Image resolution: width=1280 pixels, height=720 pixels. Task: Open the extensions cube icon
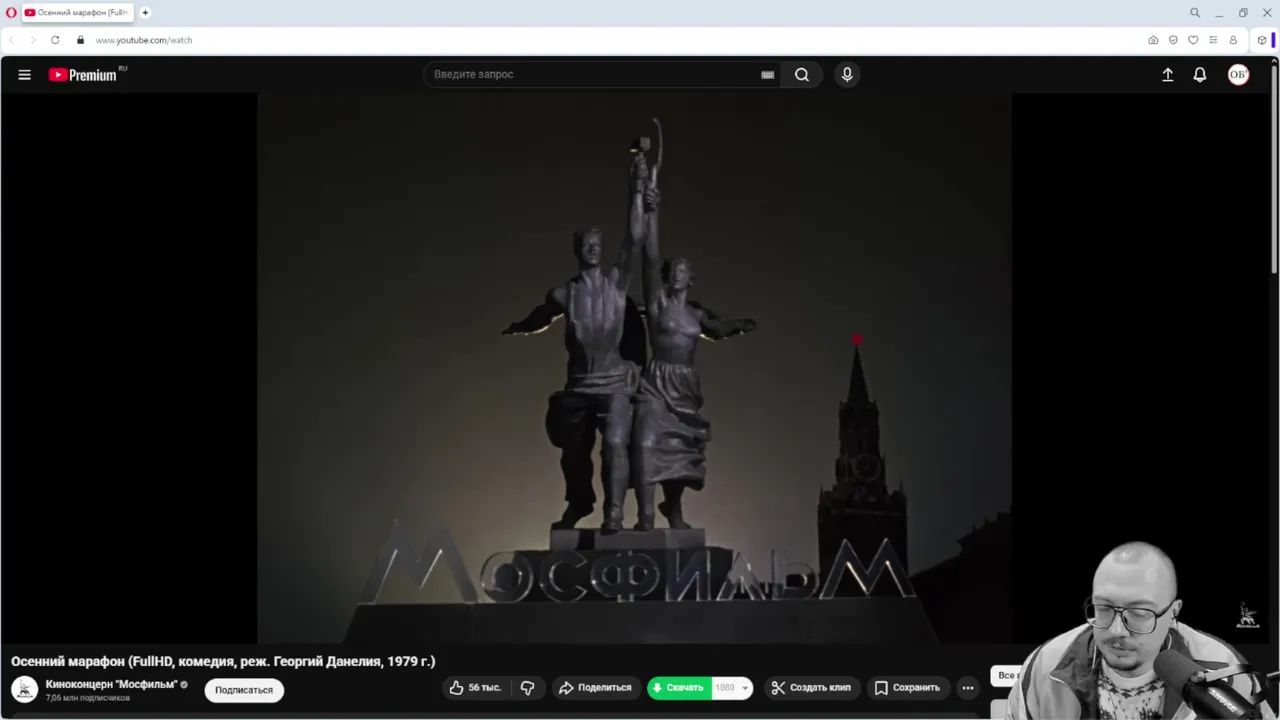(x=1262, y=40)
